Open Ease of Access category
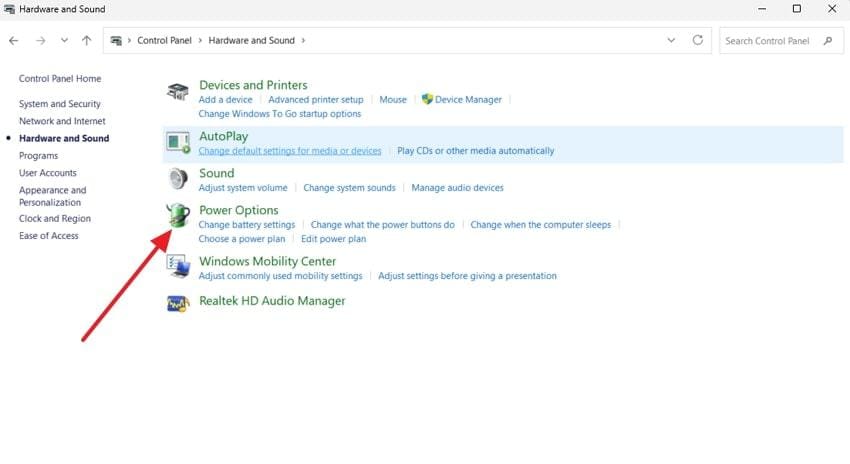The height and width of the screenshot is (464, 850). [x=49, y=236]
